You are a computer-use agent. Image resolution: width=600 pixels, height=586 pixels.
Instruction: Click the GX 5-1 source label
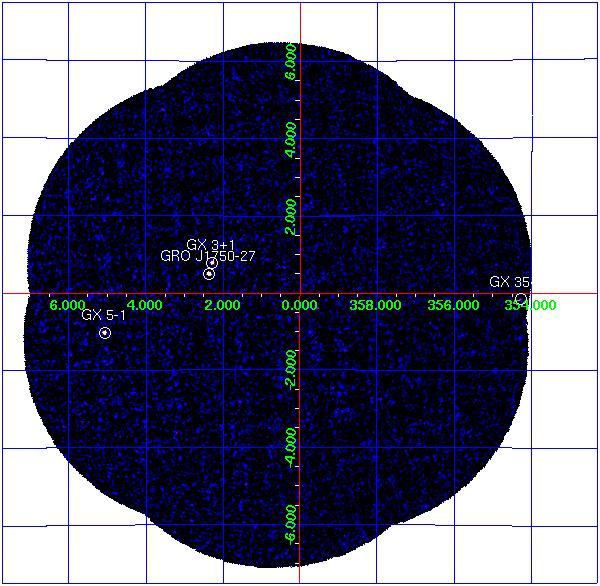(103, 315)
